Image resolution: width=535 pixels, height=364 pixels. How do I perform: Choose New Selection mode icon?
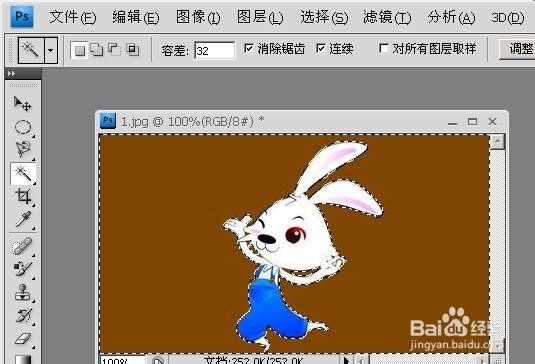coord(79,50)
